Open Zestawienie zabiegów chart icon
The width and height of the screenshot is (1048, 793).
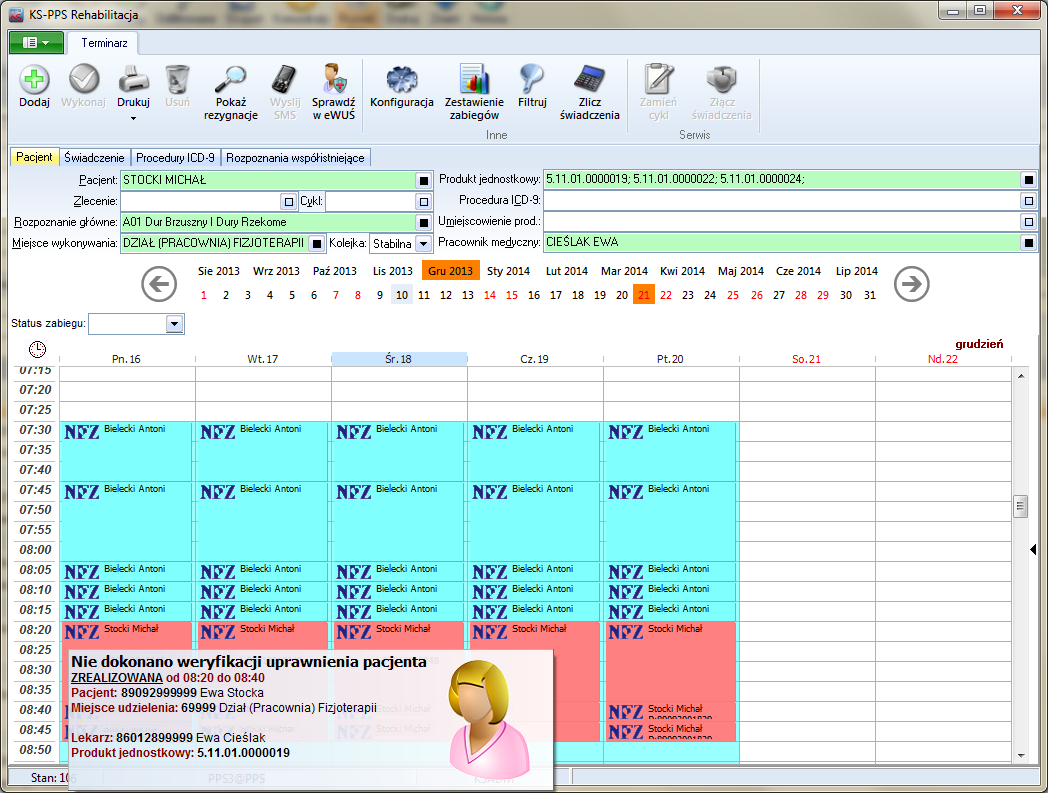[474, 80]
